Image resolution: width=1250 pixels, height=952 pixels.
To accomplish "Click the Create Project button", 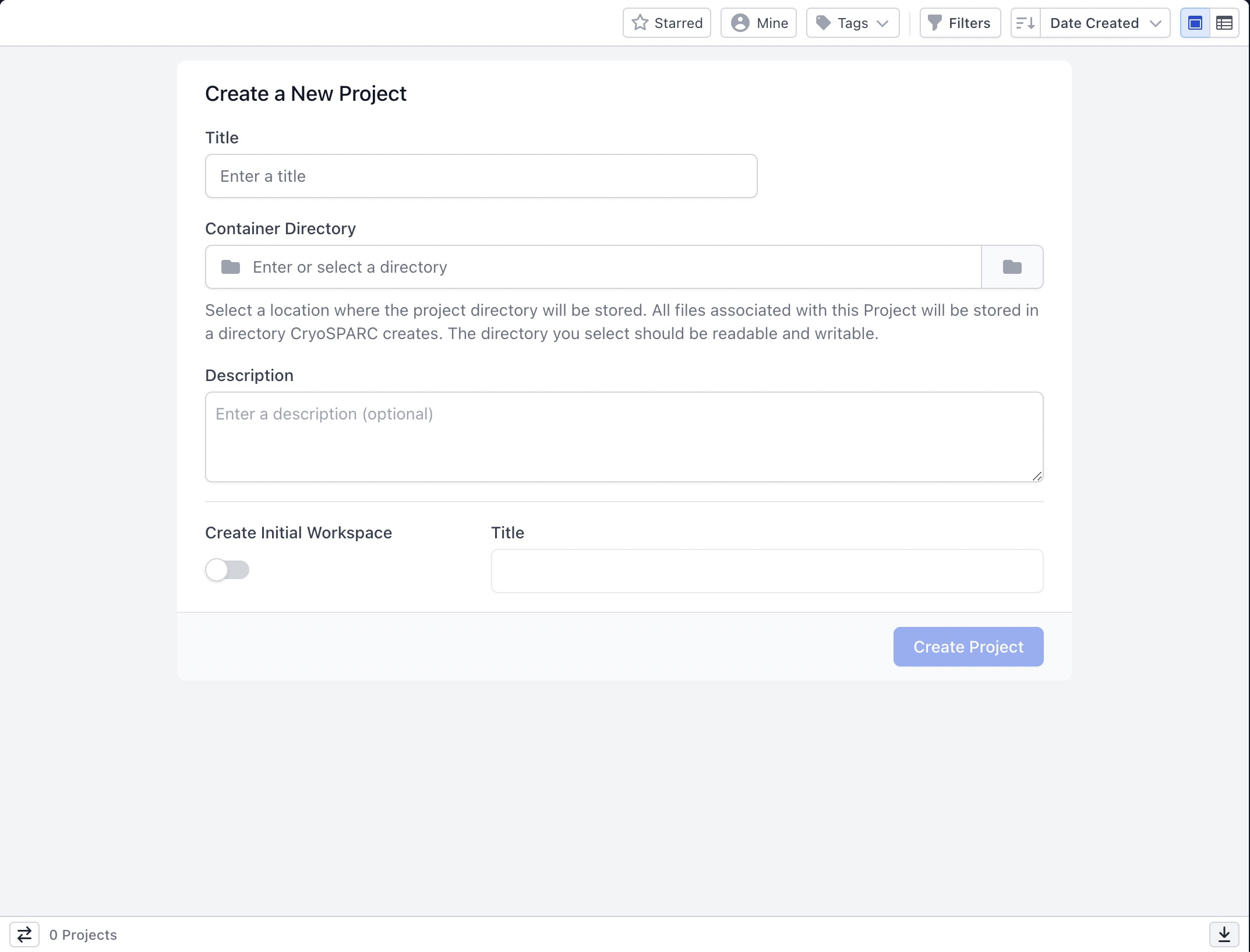I will pos(968,647).
